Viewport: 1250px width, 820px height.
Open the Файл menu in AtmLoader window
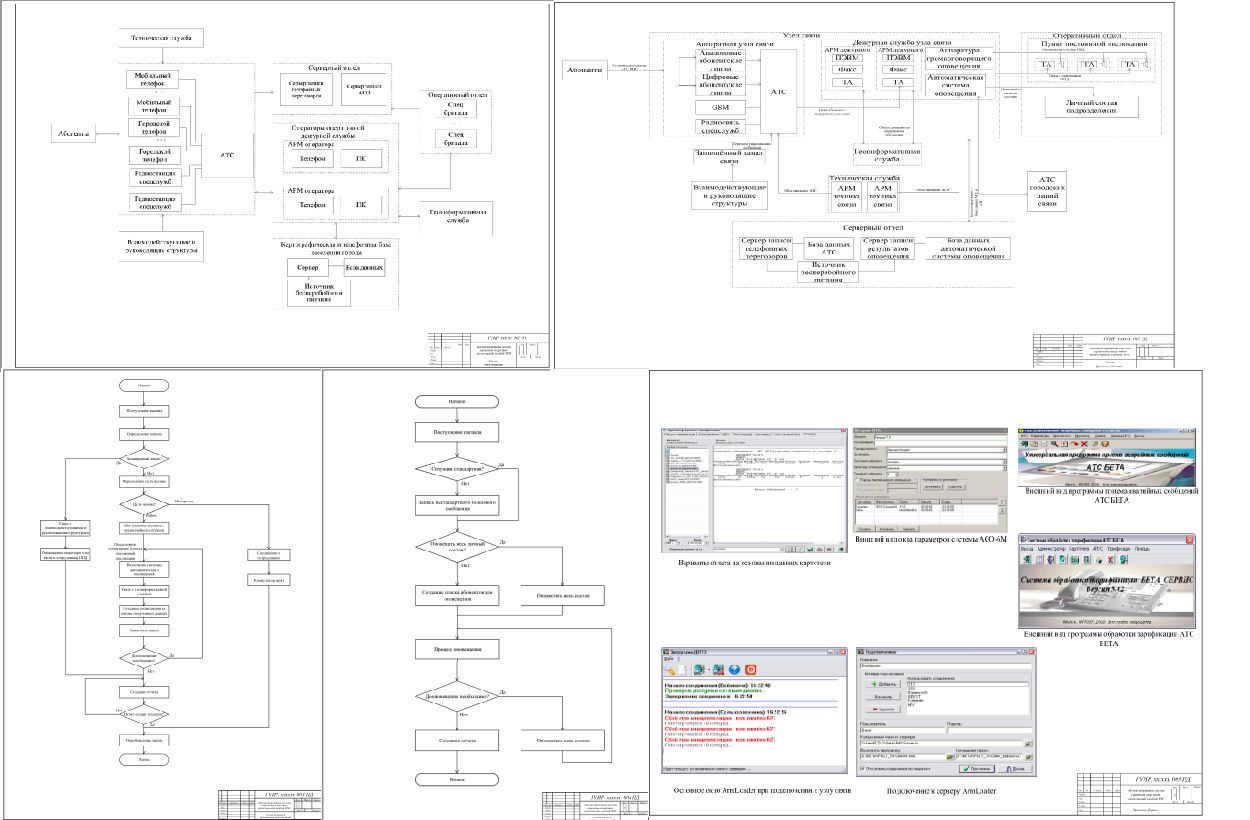667,659
